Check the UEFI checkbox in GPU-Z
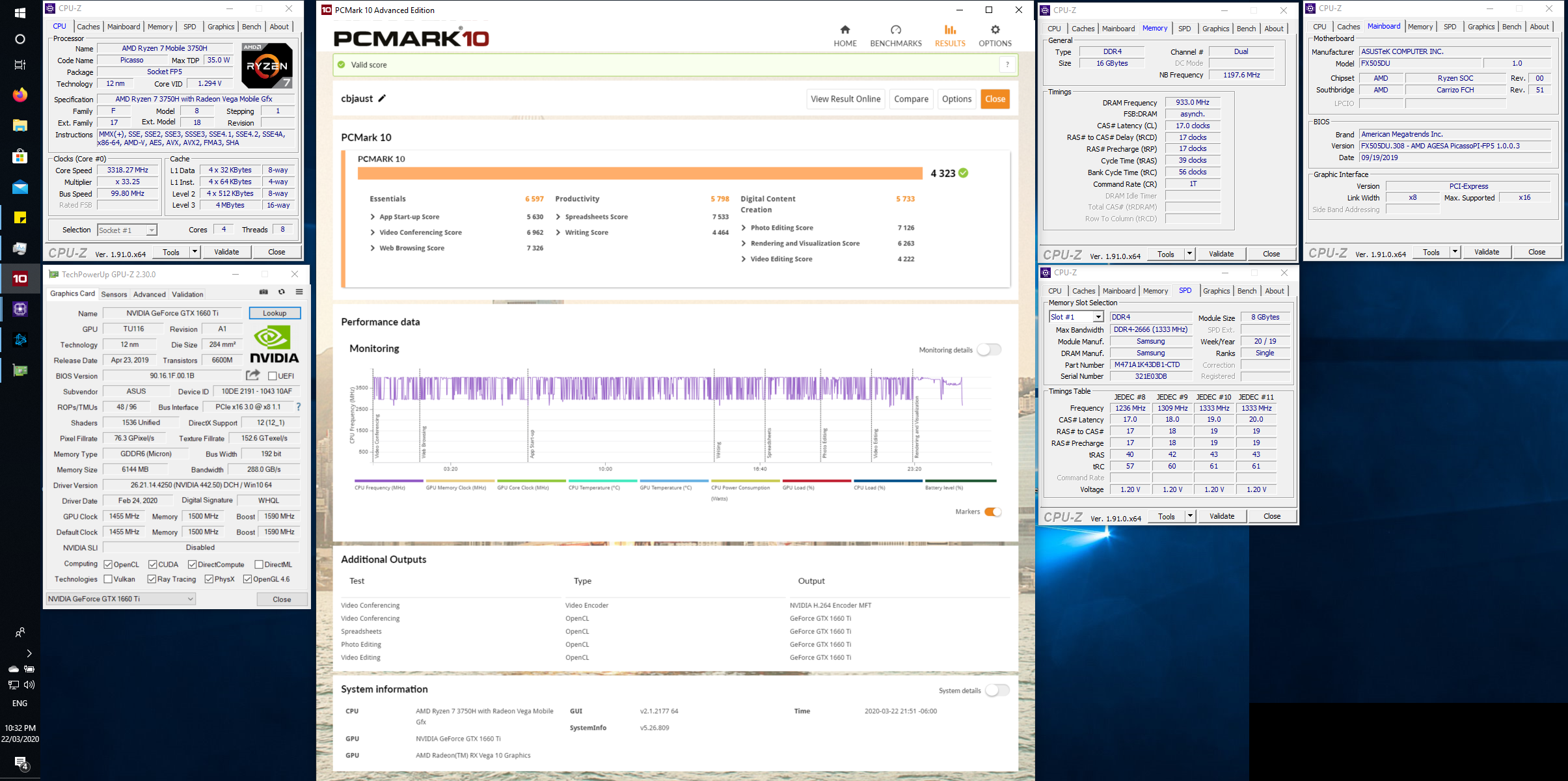The width and height of the screenshot is (1568, 781). [x=273, y=376]
